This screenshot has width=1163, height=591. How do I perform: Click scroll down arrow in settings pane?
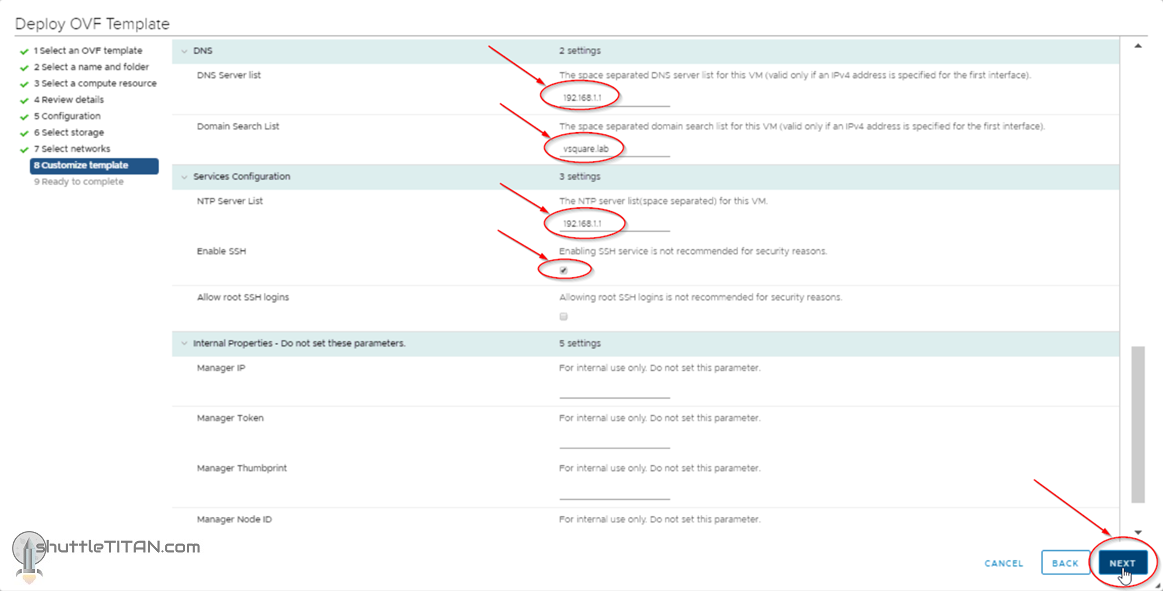coord(1138,532)
